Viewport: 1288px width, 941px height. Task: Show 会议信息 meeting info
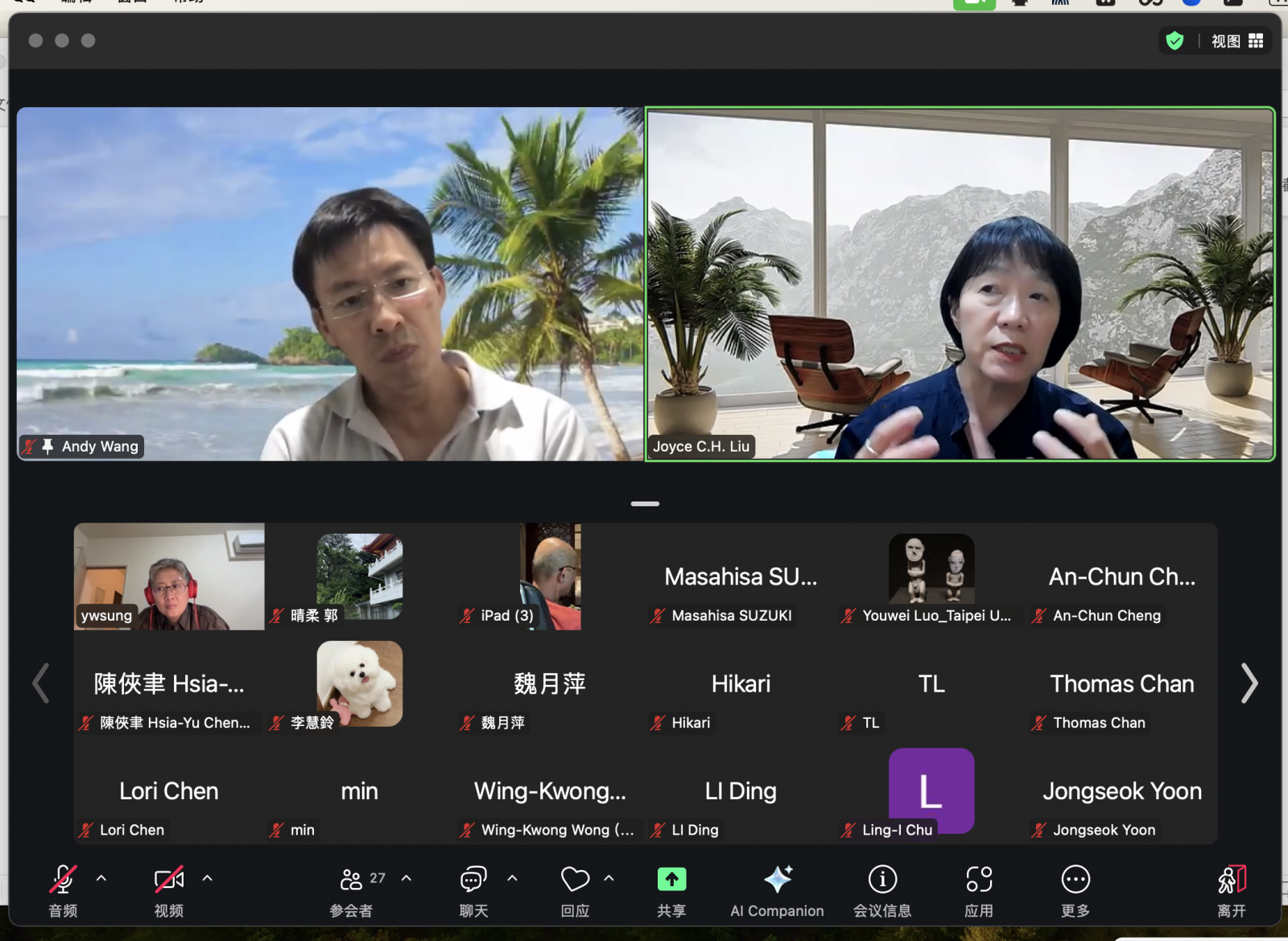click(x=882, y=881)
